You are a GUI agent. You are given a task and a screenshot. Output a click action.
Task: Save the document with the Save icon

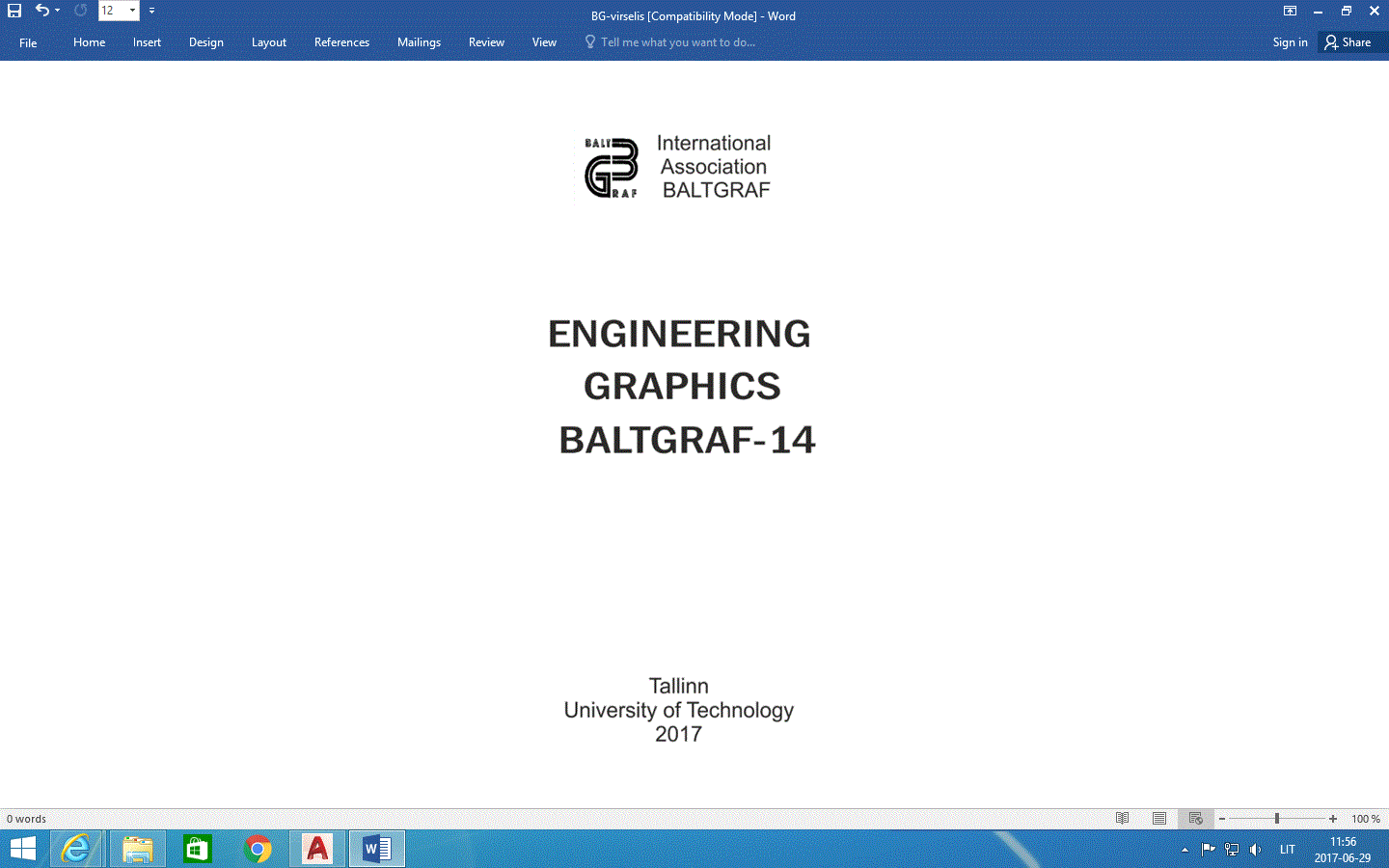click(14, 11)
